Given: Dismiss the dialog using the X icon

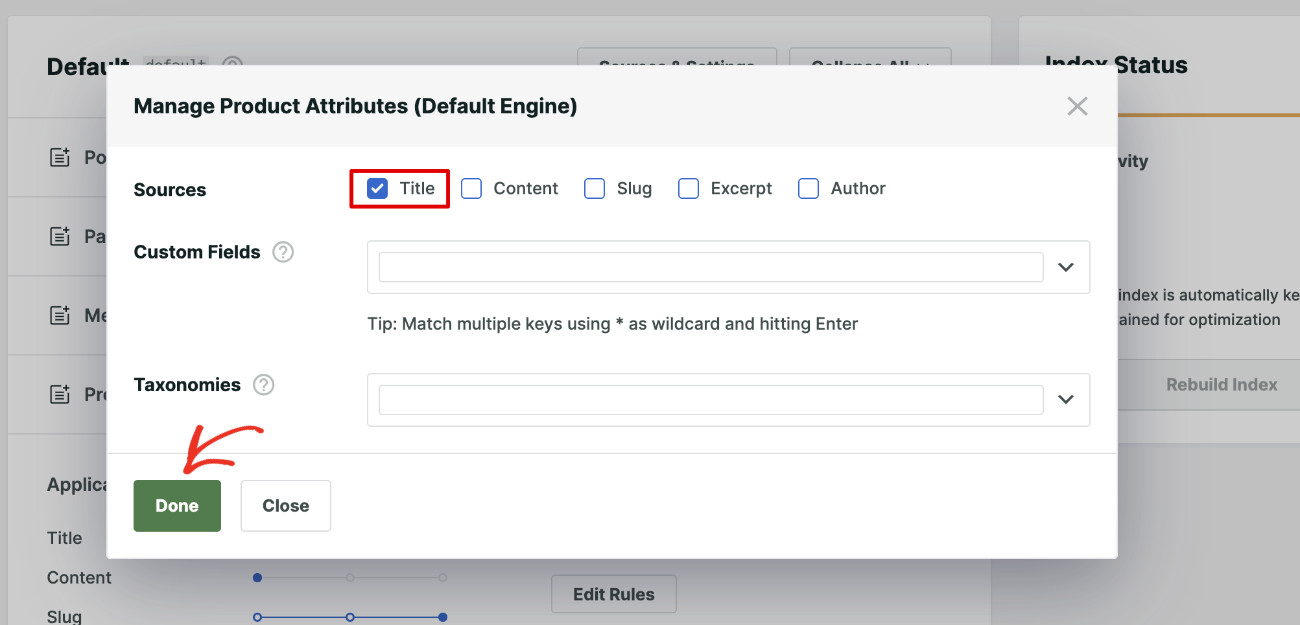Looking at the screenshot, I should [x=1077, y=106].
